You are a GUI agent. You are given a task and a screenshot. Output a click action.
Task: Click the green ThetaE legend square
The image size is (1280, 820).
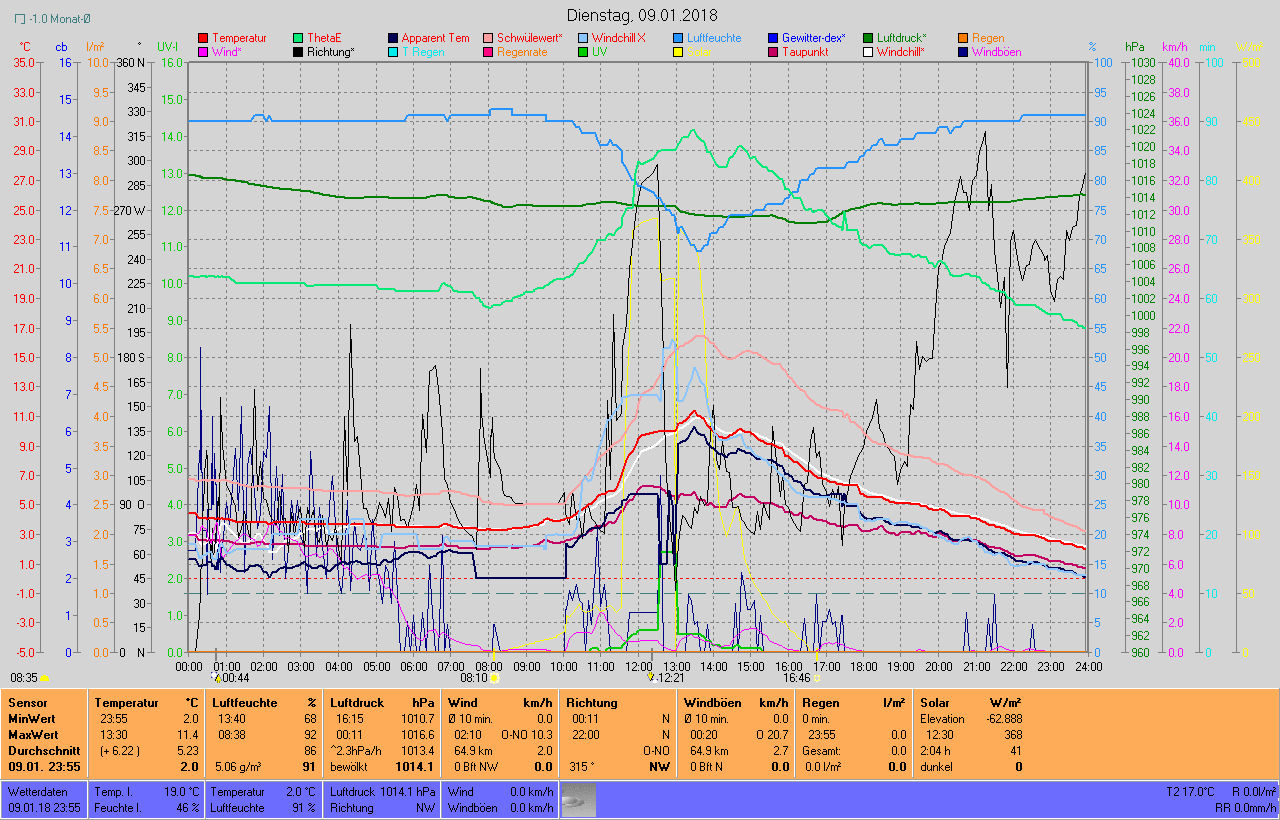[298, 38]
